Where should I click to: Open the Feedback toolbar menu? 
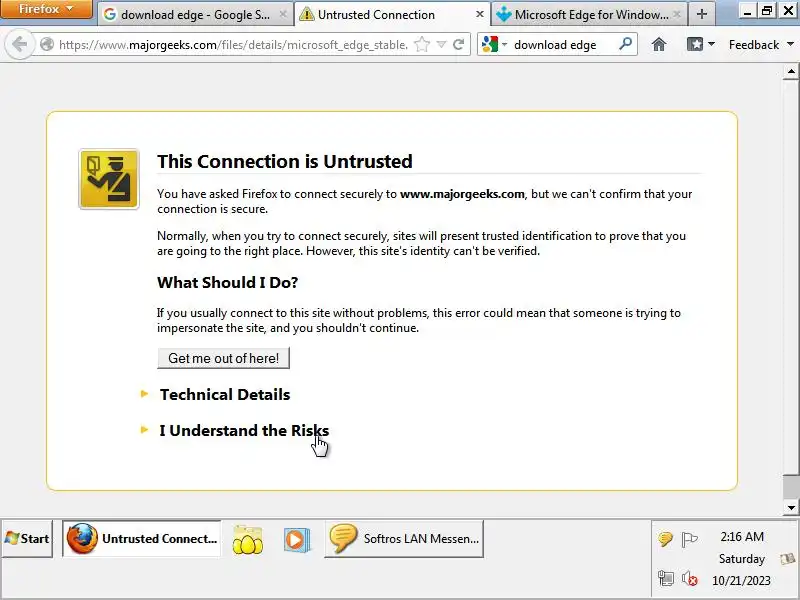(761, 45)
